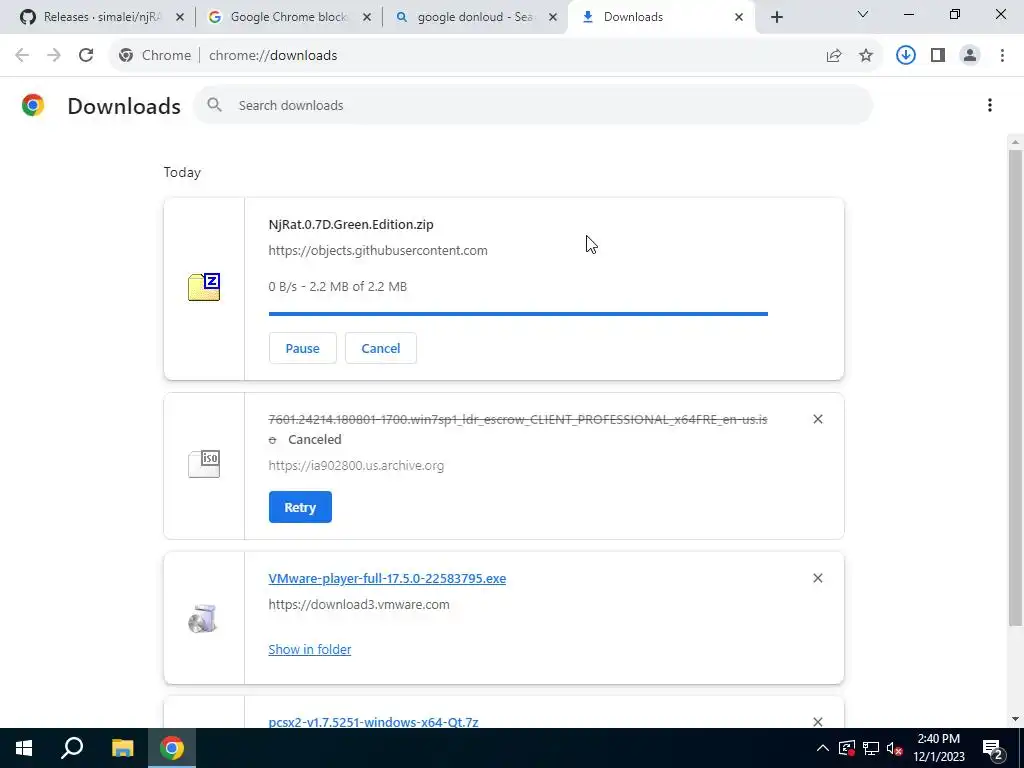
Task: Open the toolbar downloads bubble icon
Action: (906, 56)
